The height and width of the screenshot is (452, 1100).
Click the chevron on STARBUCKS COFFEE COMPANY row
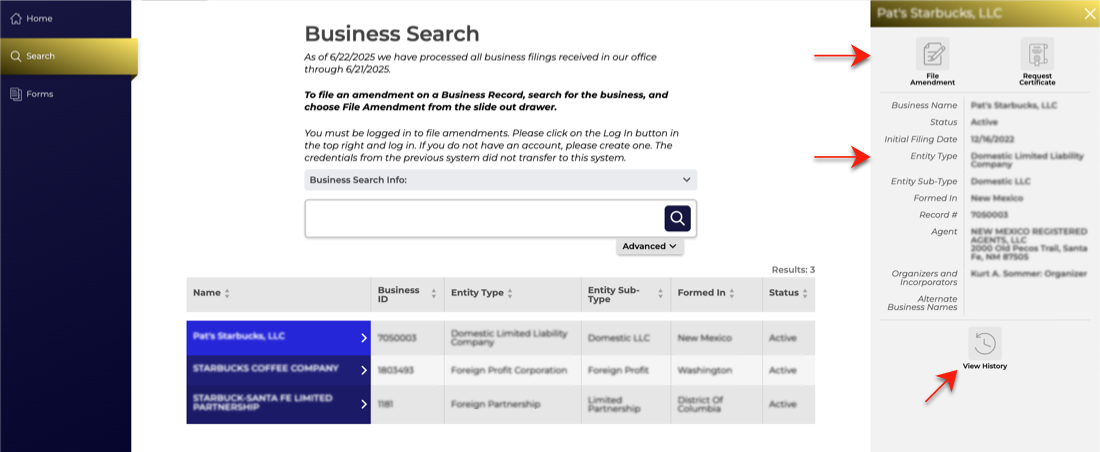click(x=363, y=371)
